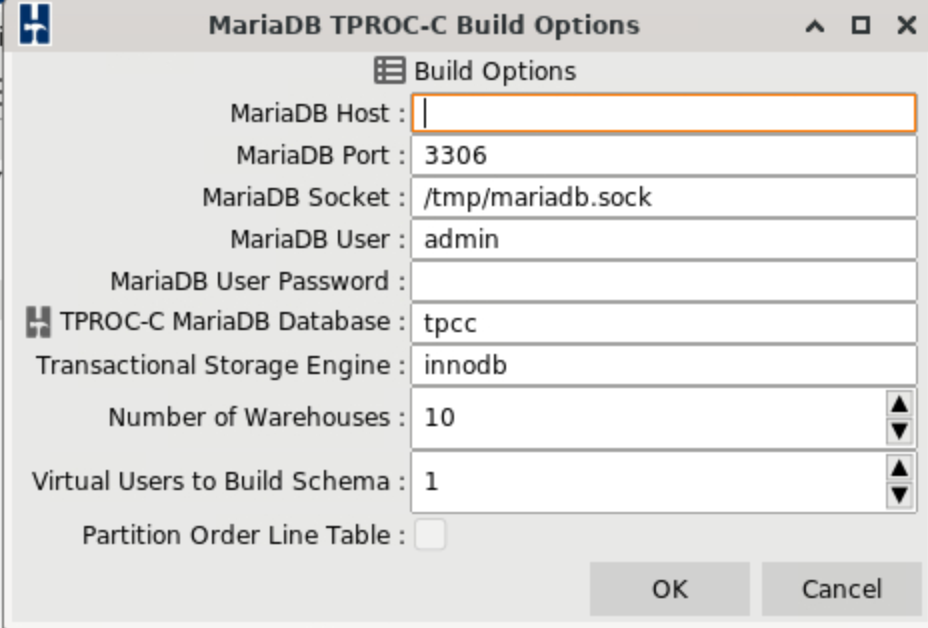Enable Partition Order Line Table checkbox
The width and height of the screenshot is (928, 628).
tap(431, 535)
